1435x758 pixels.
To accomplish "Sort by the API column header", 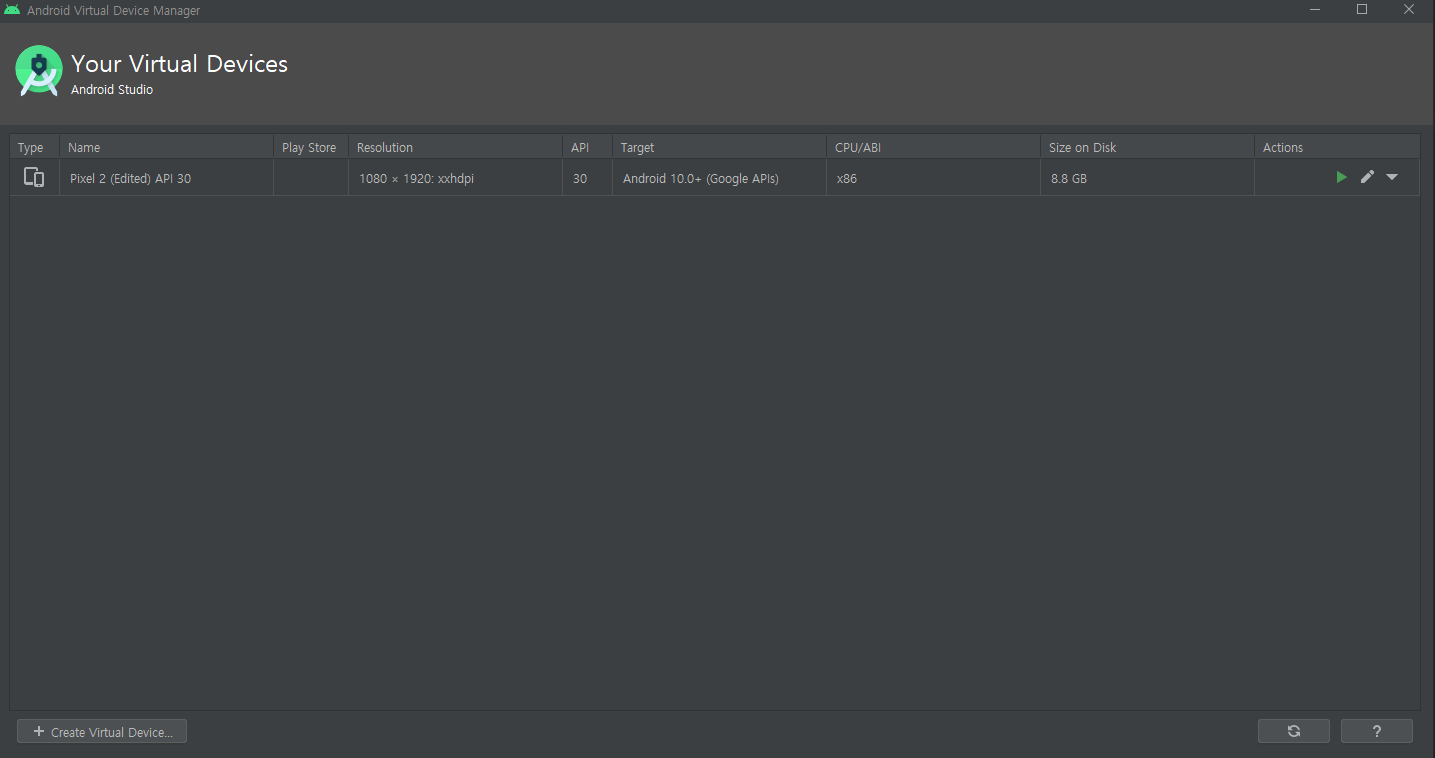I will pyautogui.click(x=580, y=147).
